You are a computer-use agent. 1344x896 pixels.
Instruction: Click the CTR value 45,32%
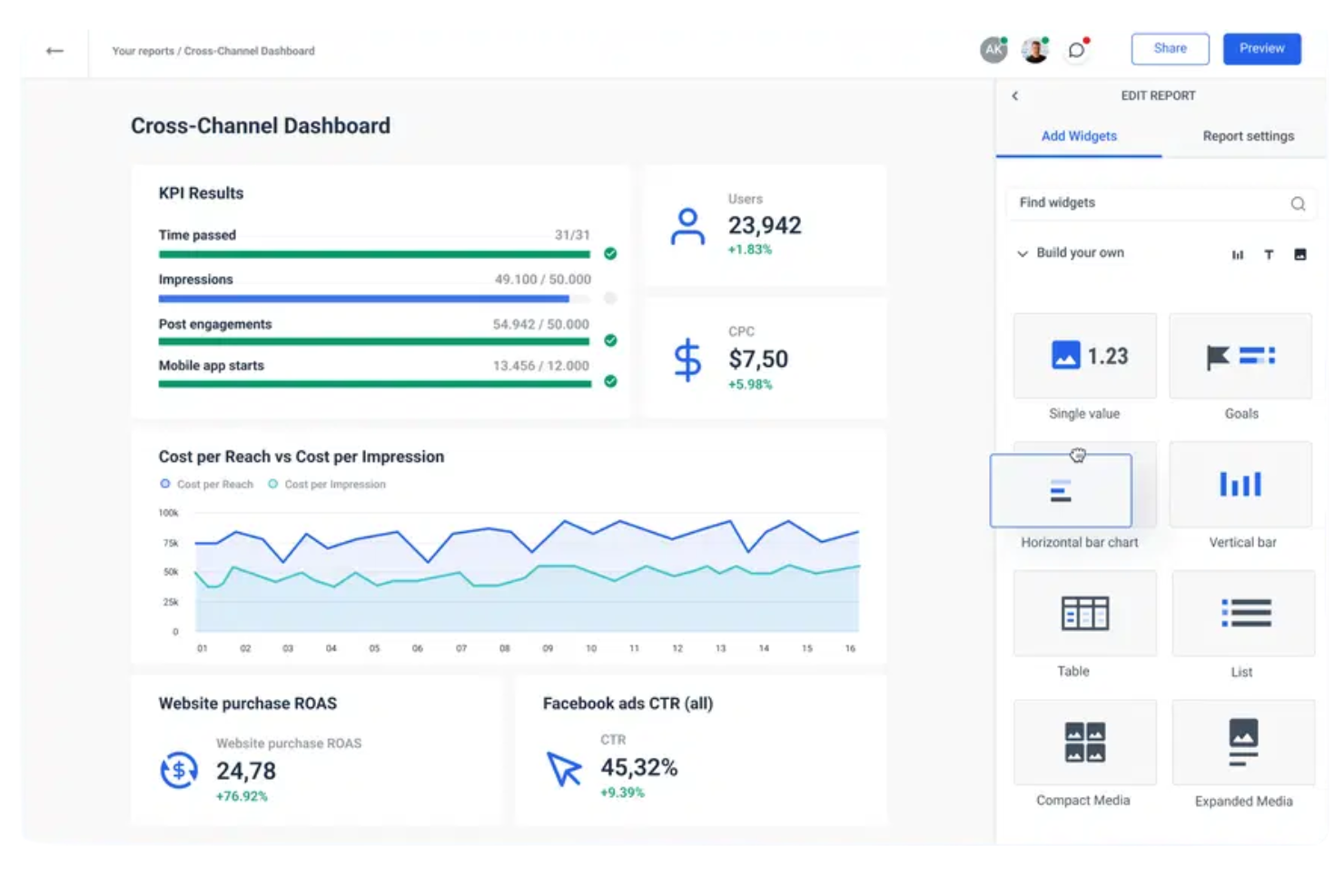click(x=639, y=768)
